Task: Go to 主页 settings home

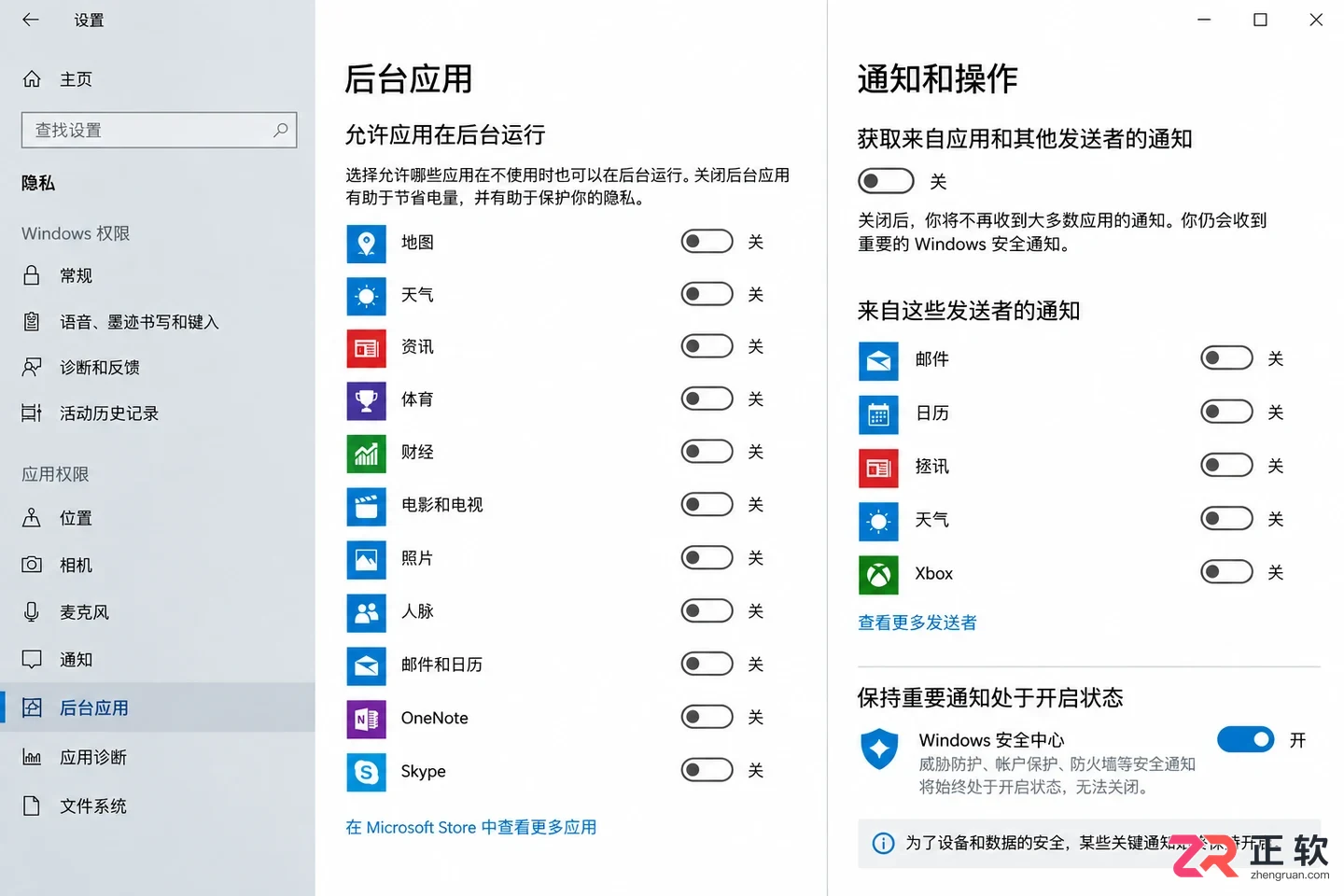Action: (158, 79)
